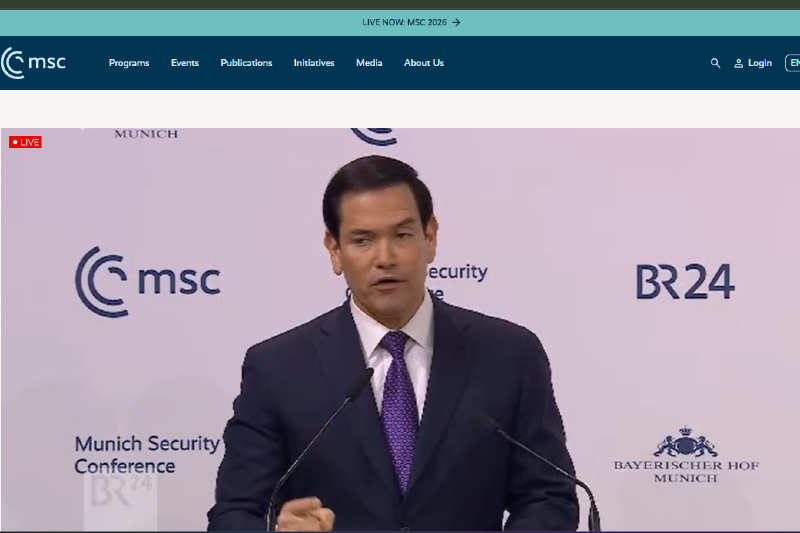Open the EN language selector
Screen dimensions: 800x533
point(793,63)
